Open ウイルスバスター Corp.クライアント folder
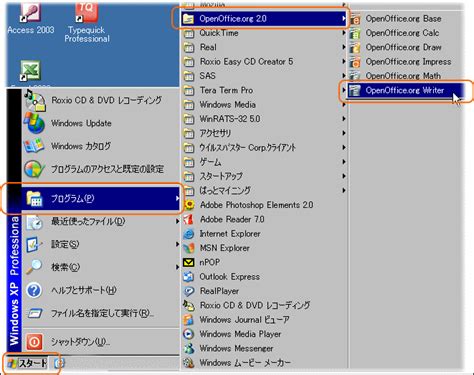 [x=264, y=147]
